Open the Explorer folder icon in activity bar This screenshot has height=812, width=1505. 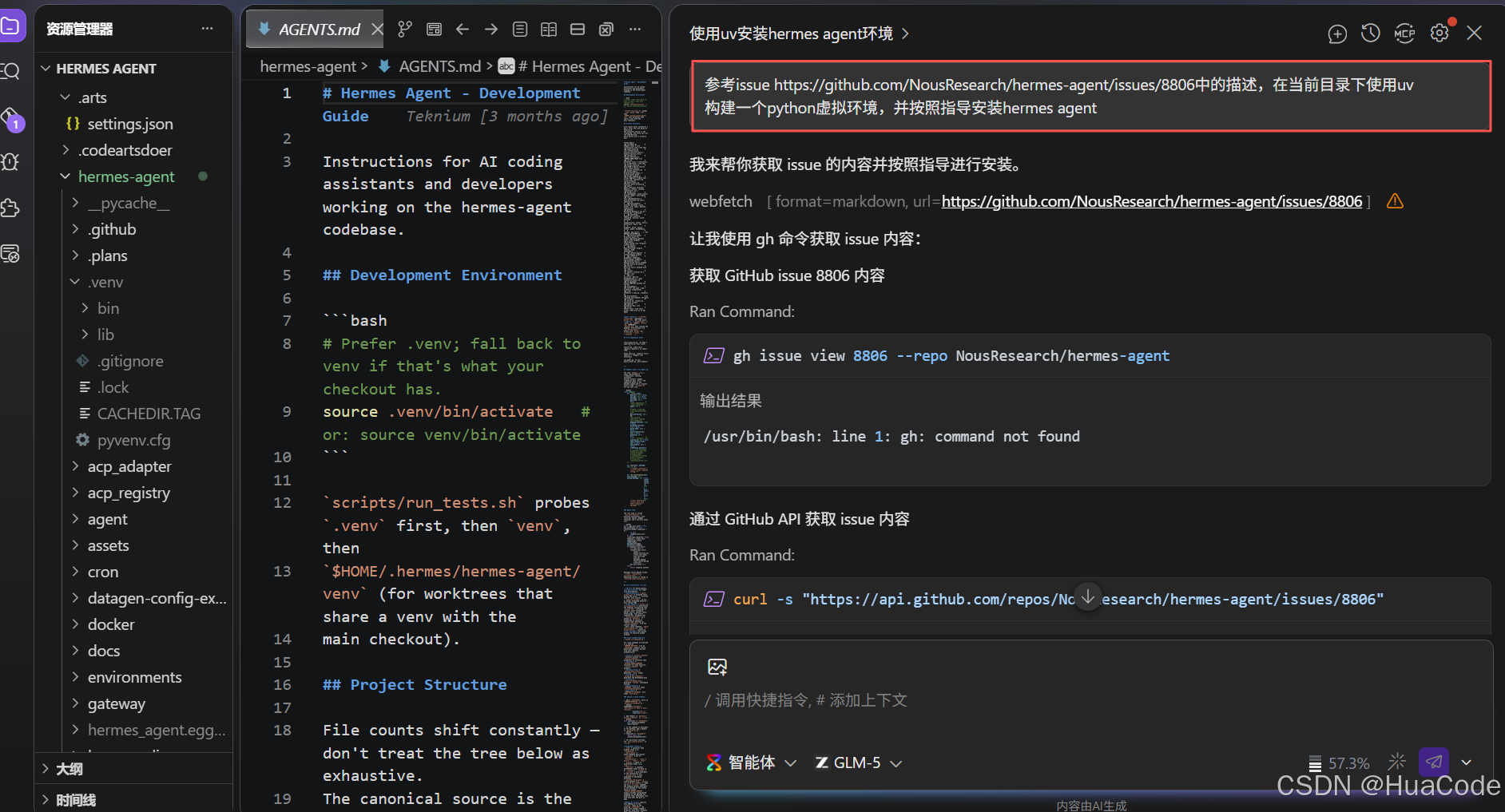pos(11,26)
